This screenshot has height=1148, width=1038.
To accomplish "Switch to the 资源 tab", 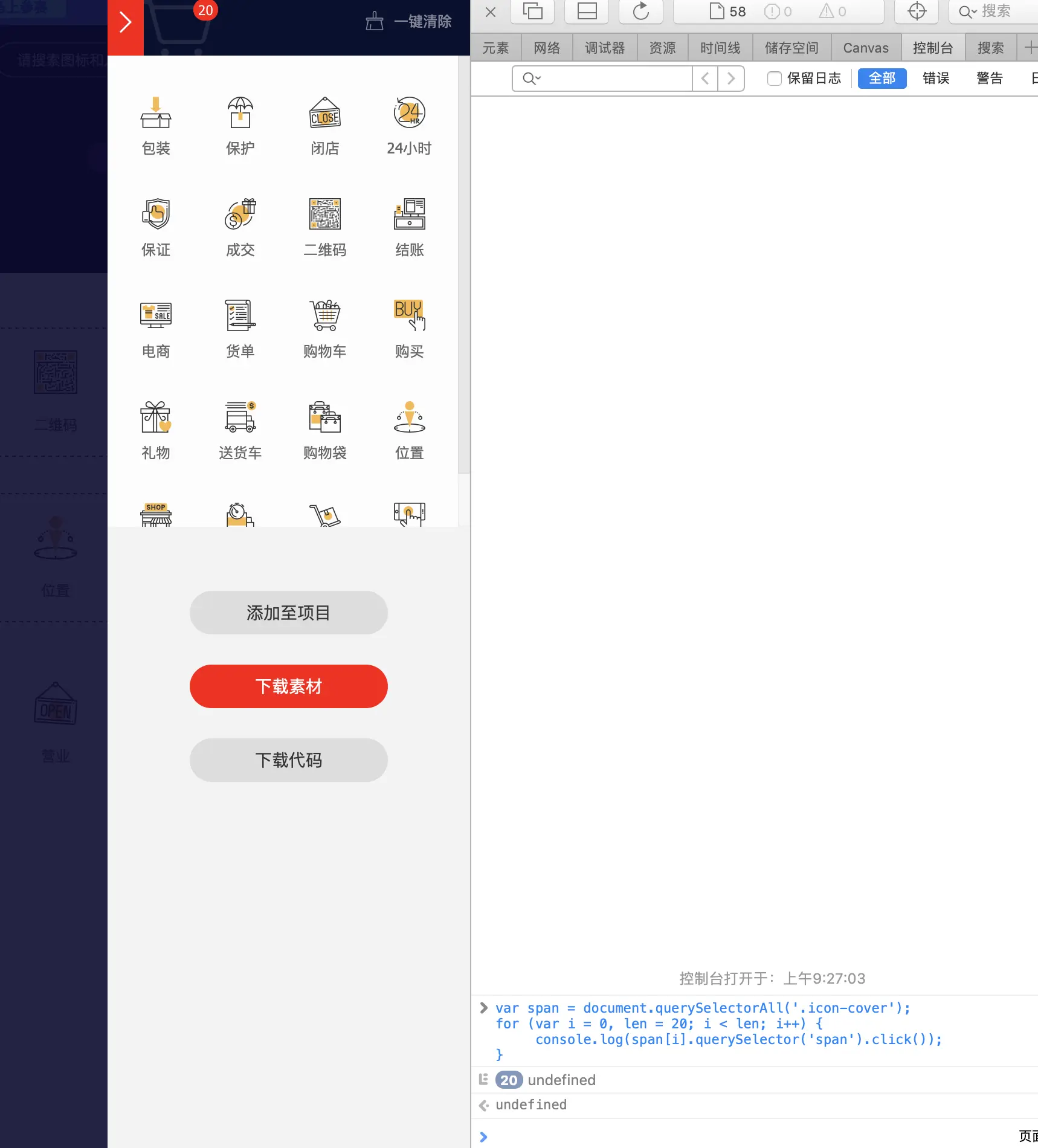I will [x=663, y=48].
